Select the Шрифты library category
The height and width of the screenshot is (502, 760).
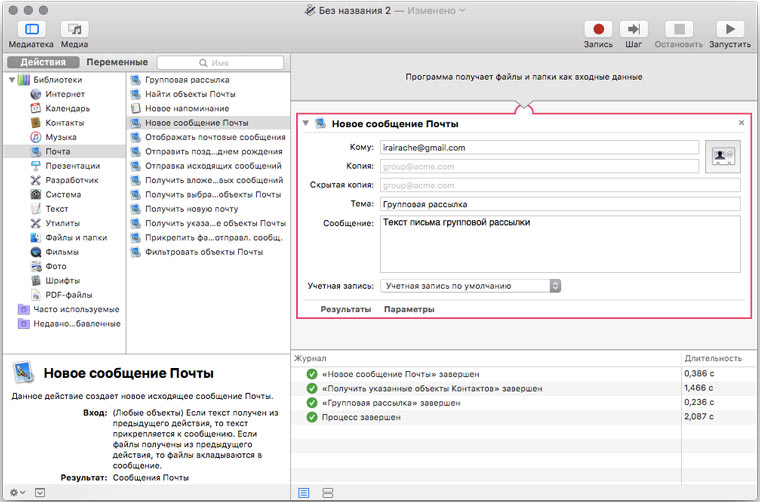(x=63, y=281)
